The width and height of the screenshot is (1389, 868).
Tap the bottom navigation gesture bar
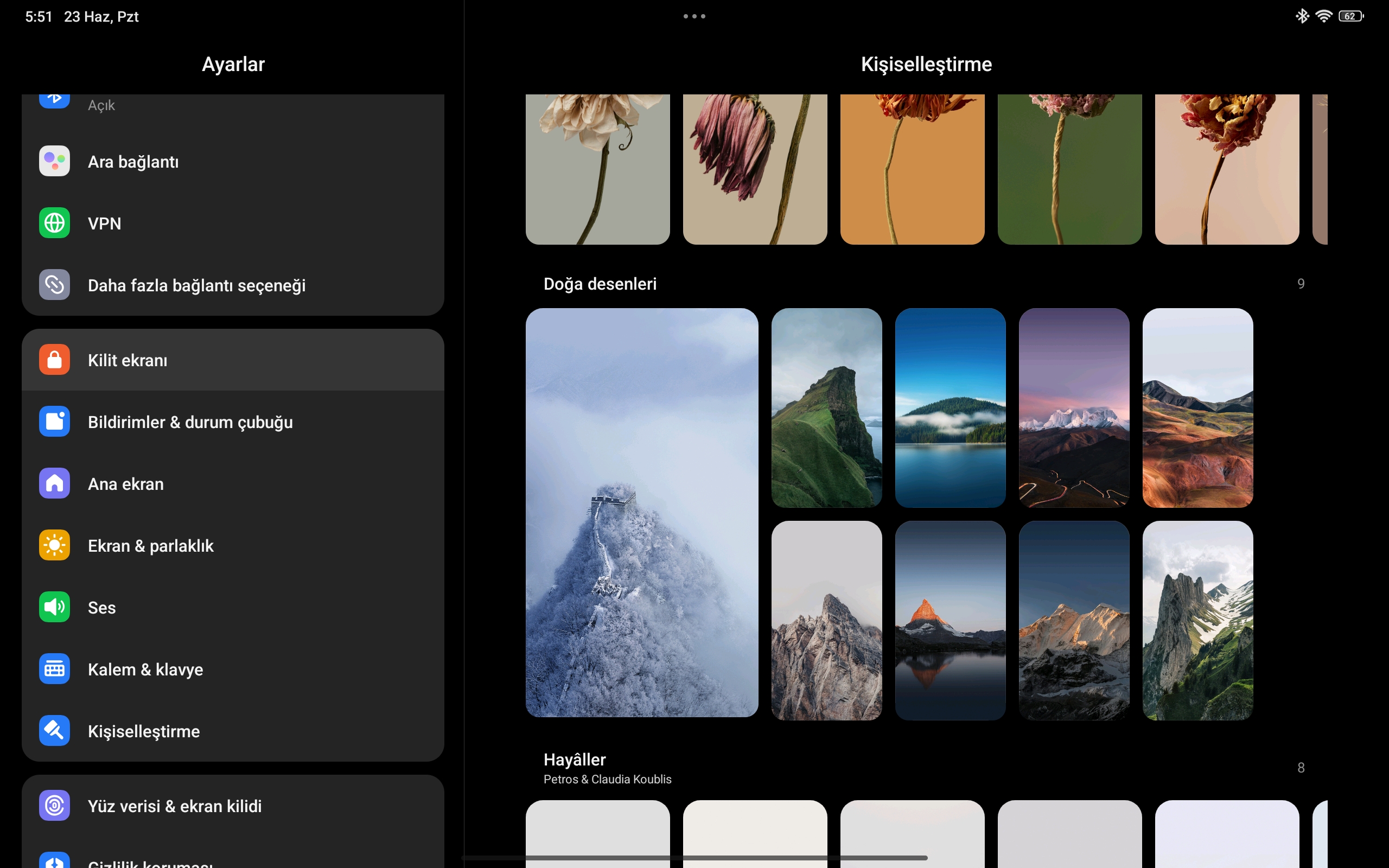tap(694, 858)
